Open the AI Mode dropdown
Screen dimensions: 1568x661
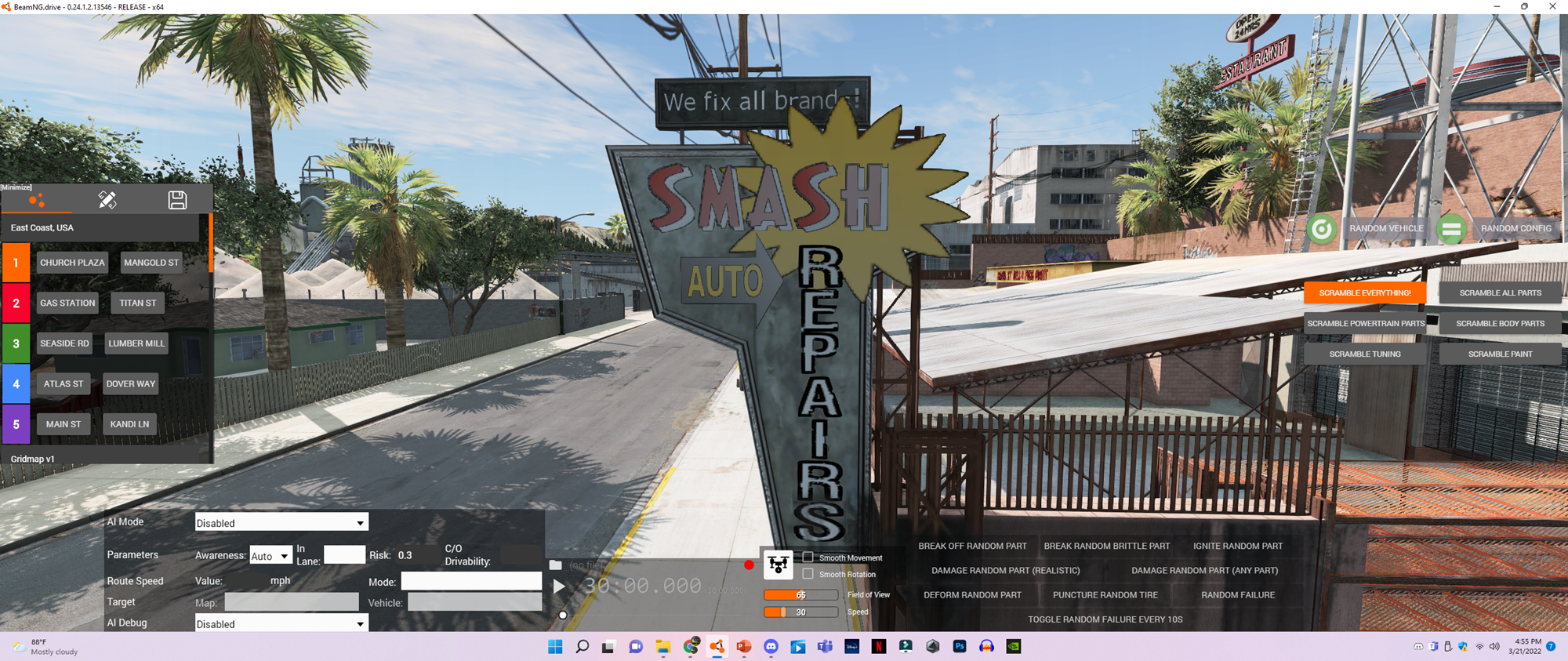point(281,523)
